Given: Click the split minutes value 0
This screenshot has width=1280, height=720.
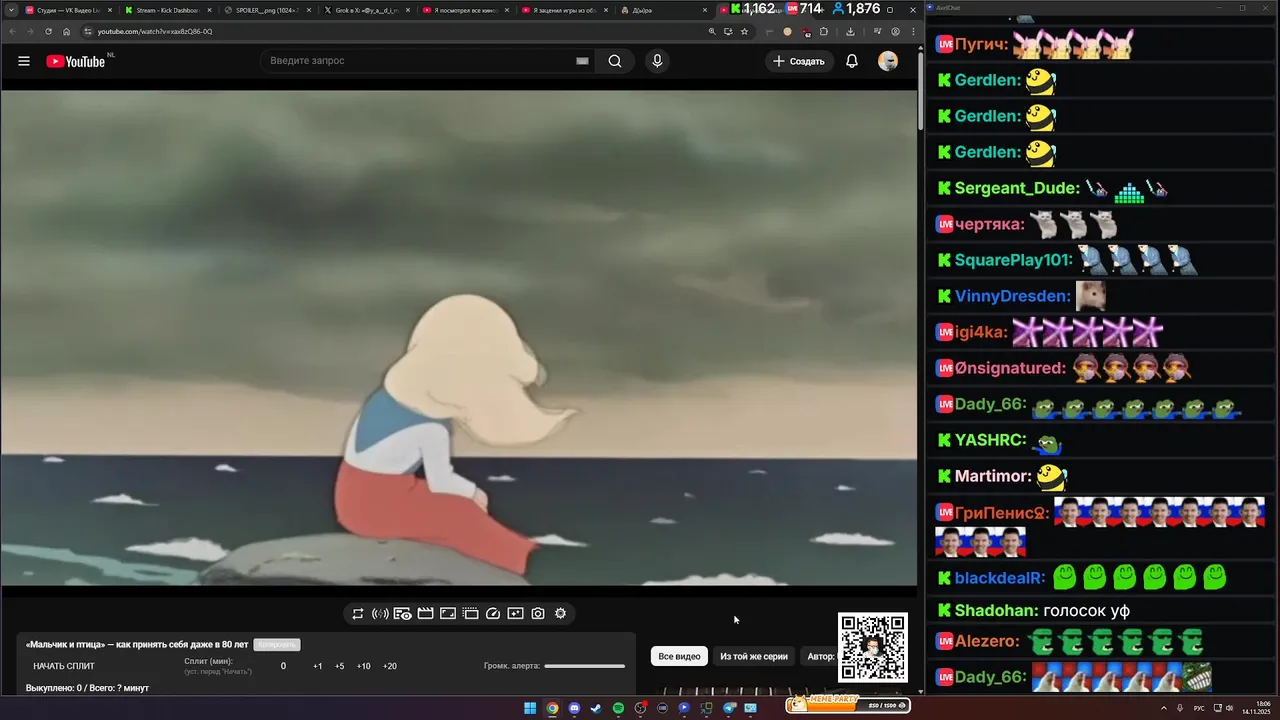Looking at the screenshot, I should tap(283, 666).
